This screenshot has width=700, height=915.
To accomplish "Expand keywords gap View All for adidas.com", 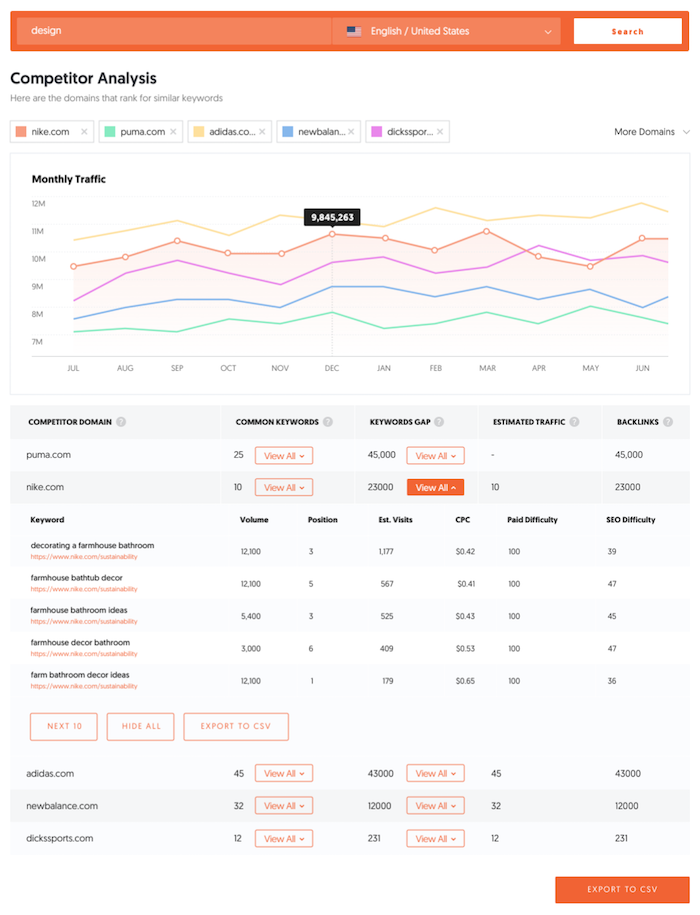I will click(x=436, y=773).
